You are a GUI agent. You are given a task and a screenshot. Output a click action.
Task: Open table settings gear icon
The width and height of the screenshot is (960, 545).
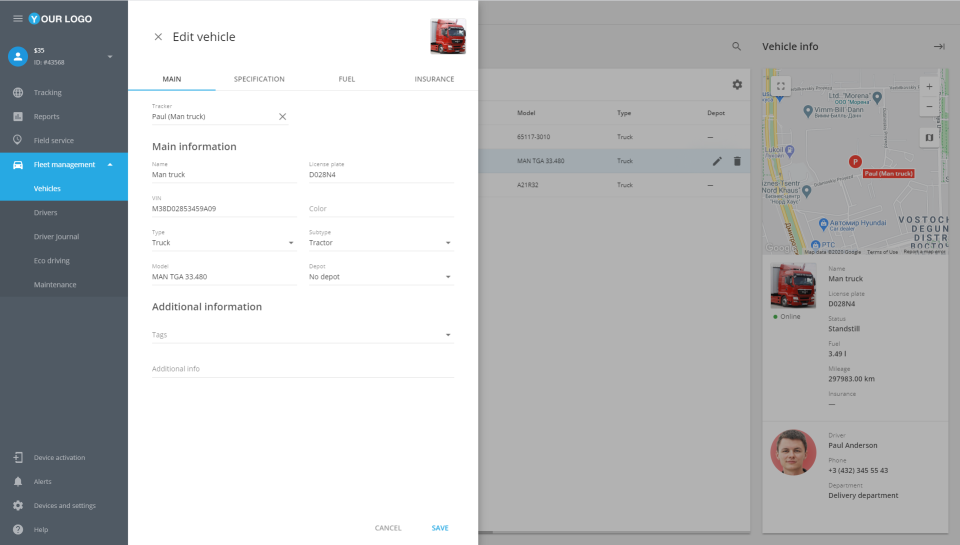point(737,85)
